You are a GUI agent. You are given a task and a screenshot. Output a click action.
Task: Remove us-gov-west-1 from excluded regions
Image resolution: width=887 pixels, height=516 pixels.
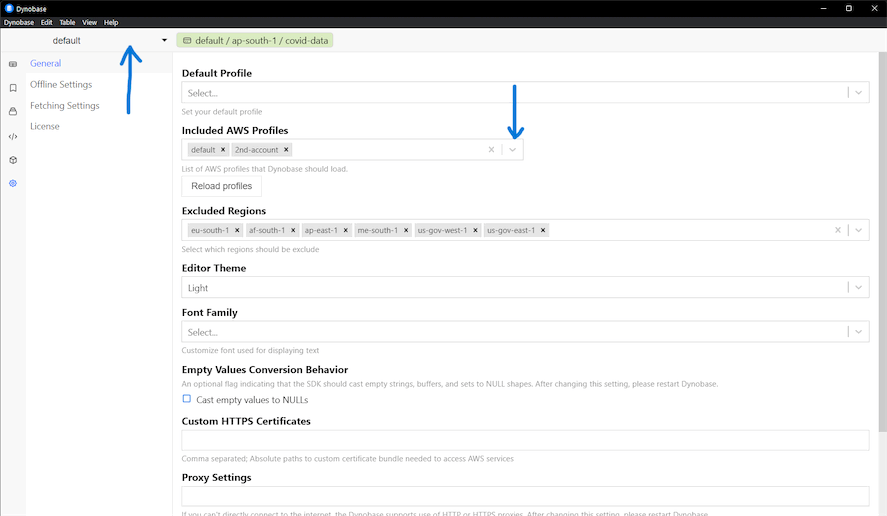(x=476, y=230)
